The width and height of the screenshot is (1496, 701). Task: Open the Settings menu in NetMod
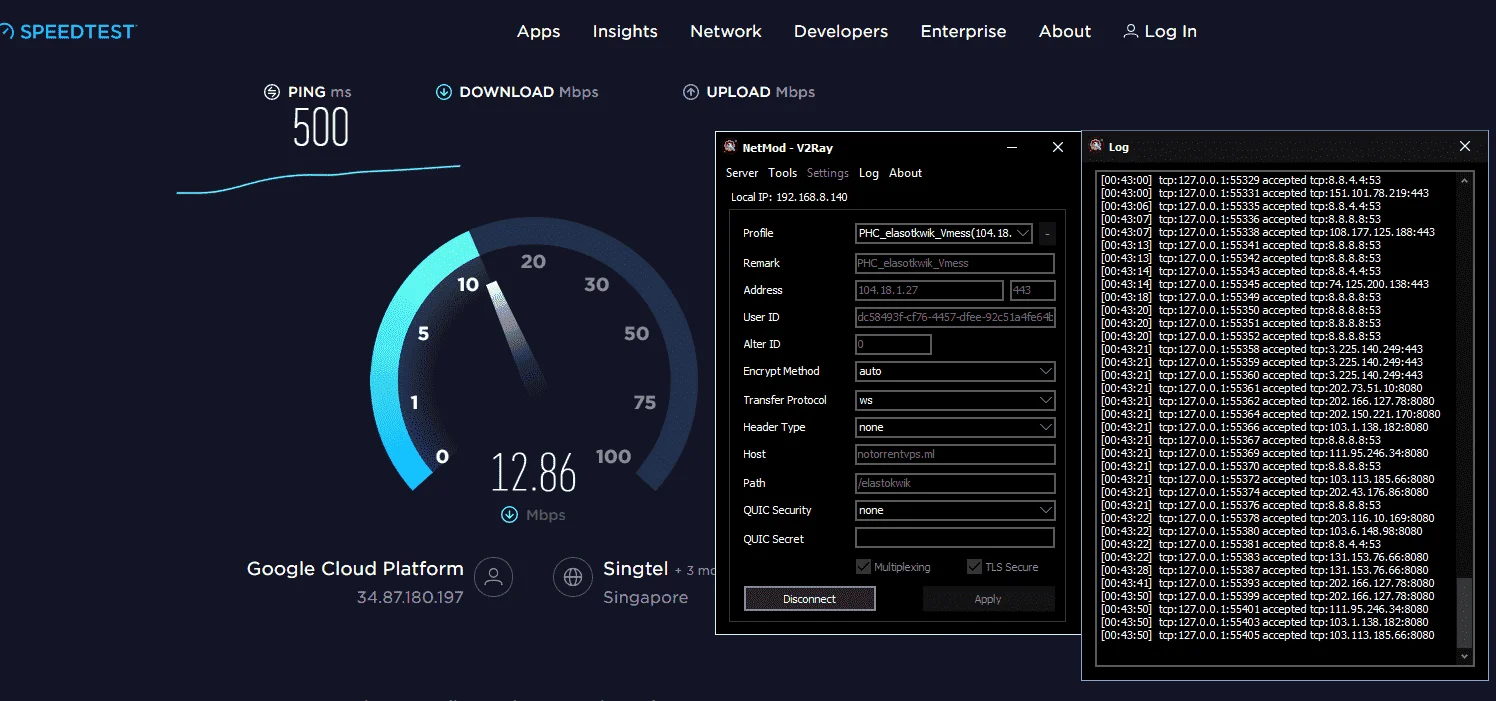tap(828, 173)
